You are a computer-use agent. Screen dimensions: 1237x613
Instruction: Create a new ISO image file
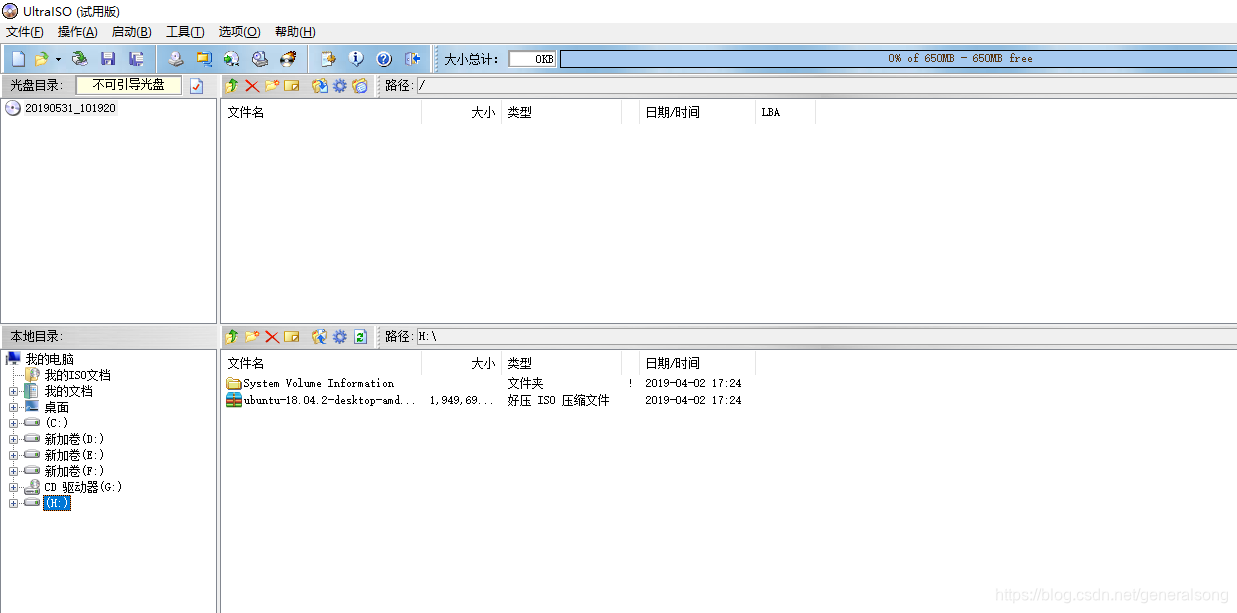(x=18, y=59)
